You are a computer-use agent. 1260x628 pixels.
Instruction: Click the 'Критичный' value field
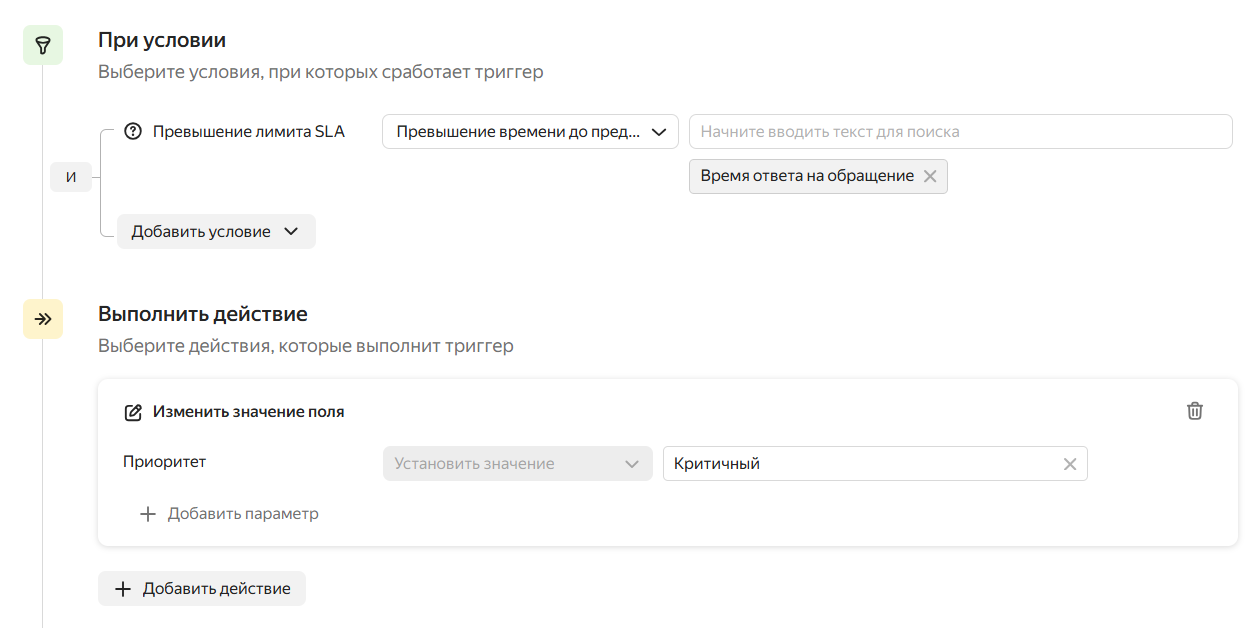(860, 464)
